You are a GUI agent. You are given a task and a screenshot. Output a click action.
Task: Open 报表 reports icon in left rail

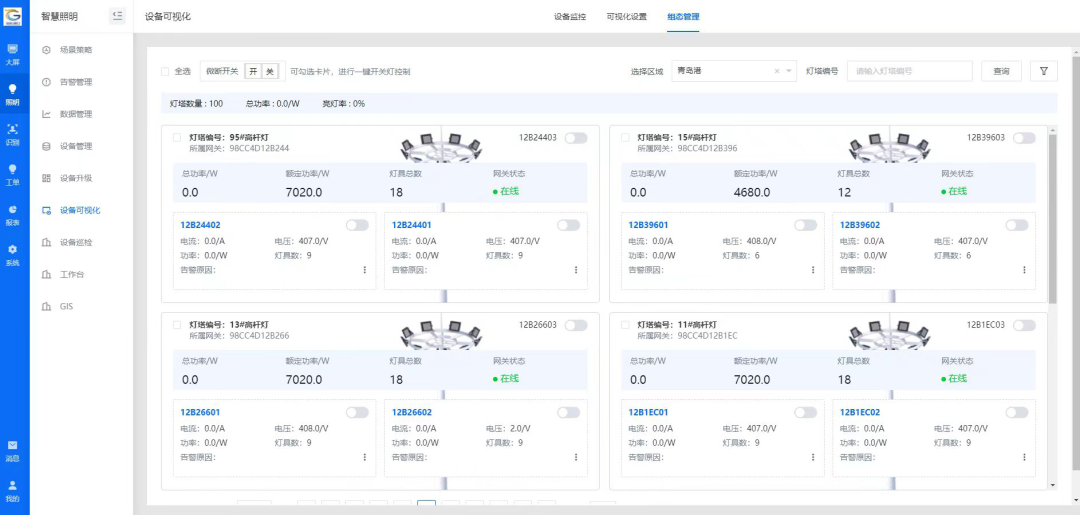[x=13, y=214]
